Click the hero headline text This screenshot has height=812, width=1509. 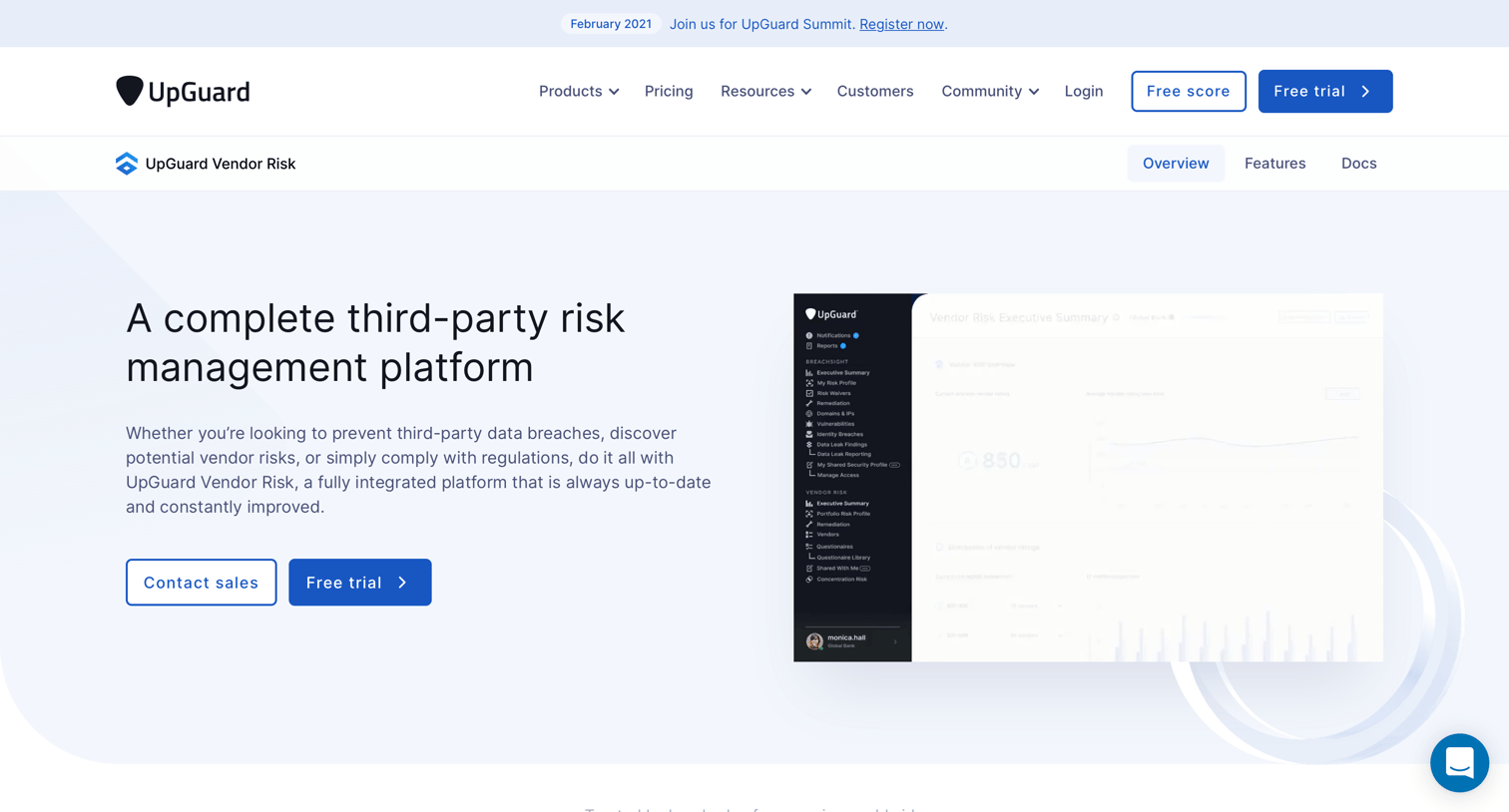pos(375,342)
